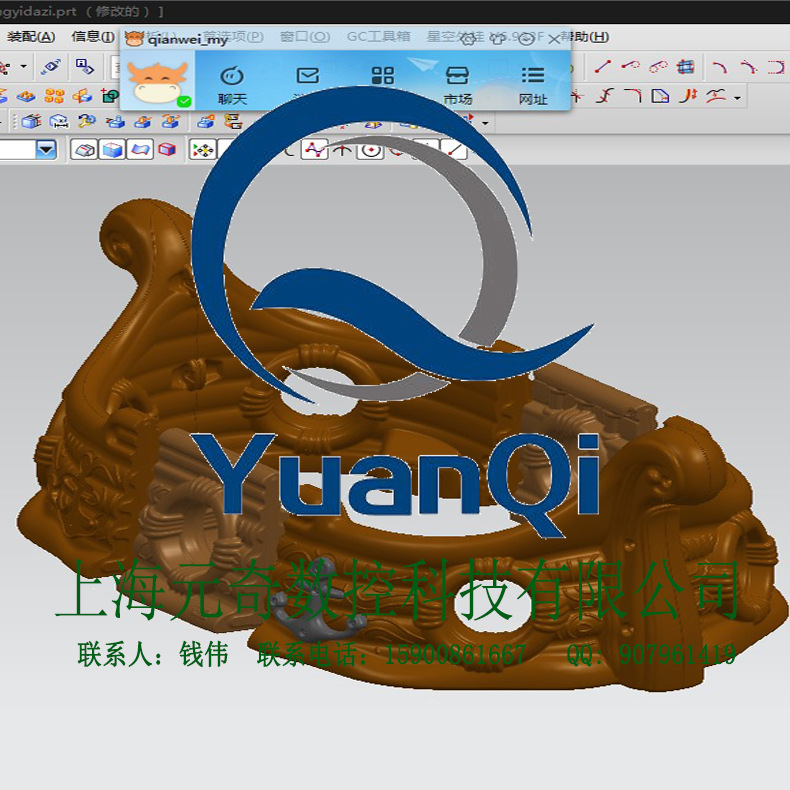Click the box with dimension measure icon
This screenshot has height=790, width=790.
tap(59, 121)
